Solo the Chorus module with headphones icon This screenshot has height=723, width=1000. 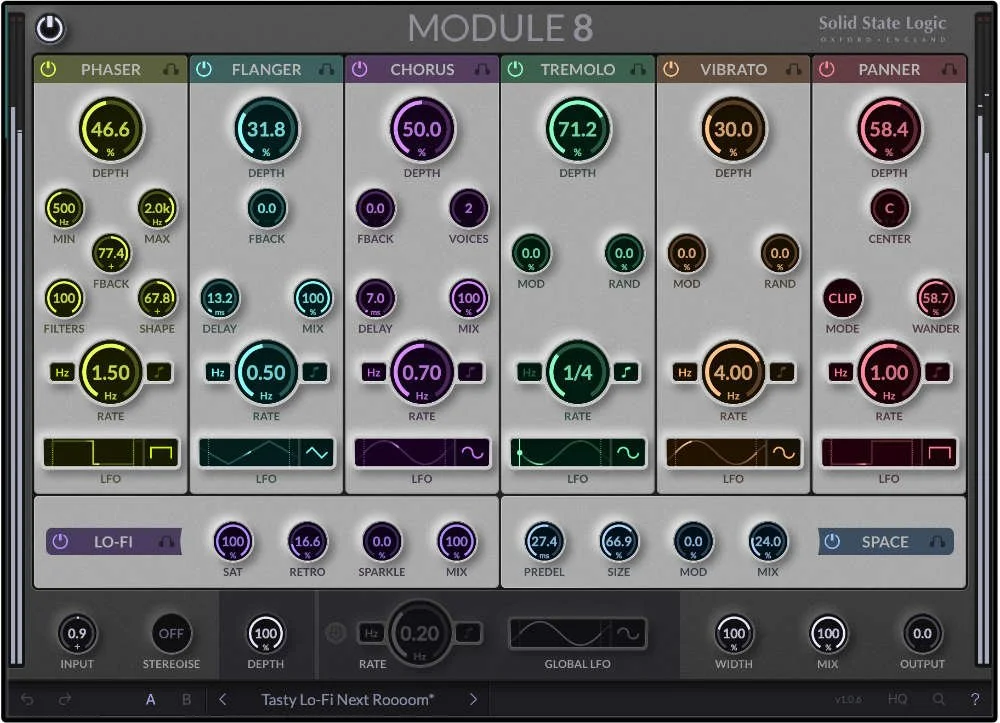click(x=482, y=69)
